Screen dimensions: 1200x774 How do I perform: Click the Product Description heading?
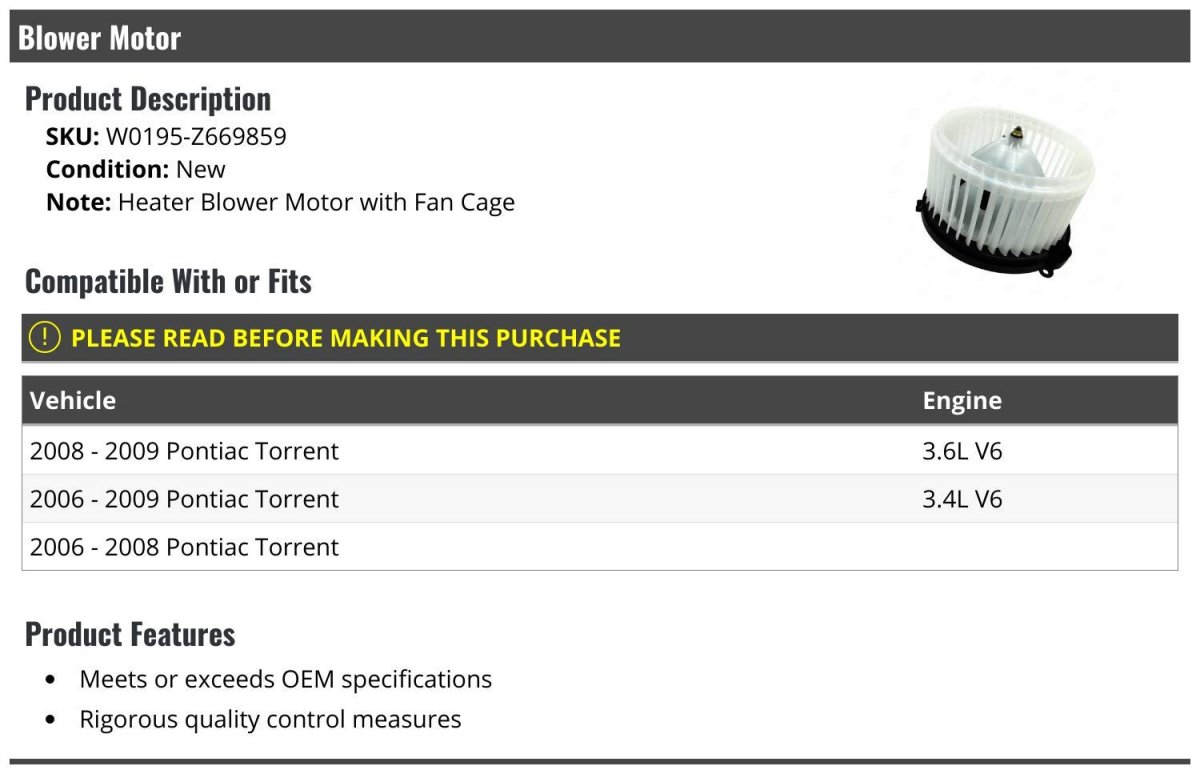(148, 98)
